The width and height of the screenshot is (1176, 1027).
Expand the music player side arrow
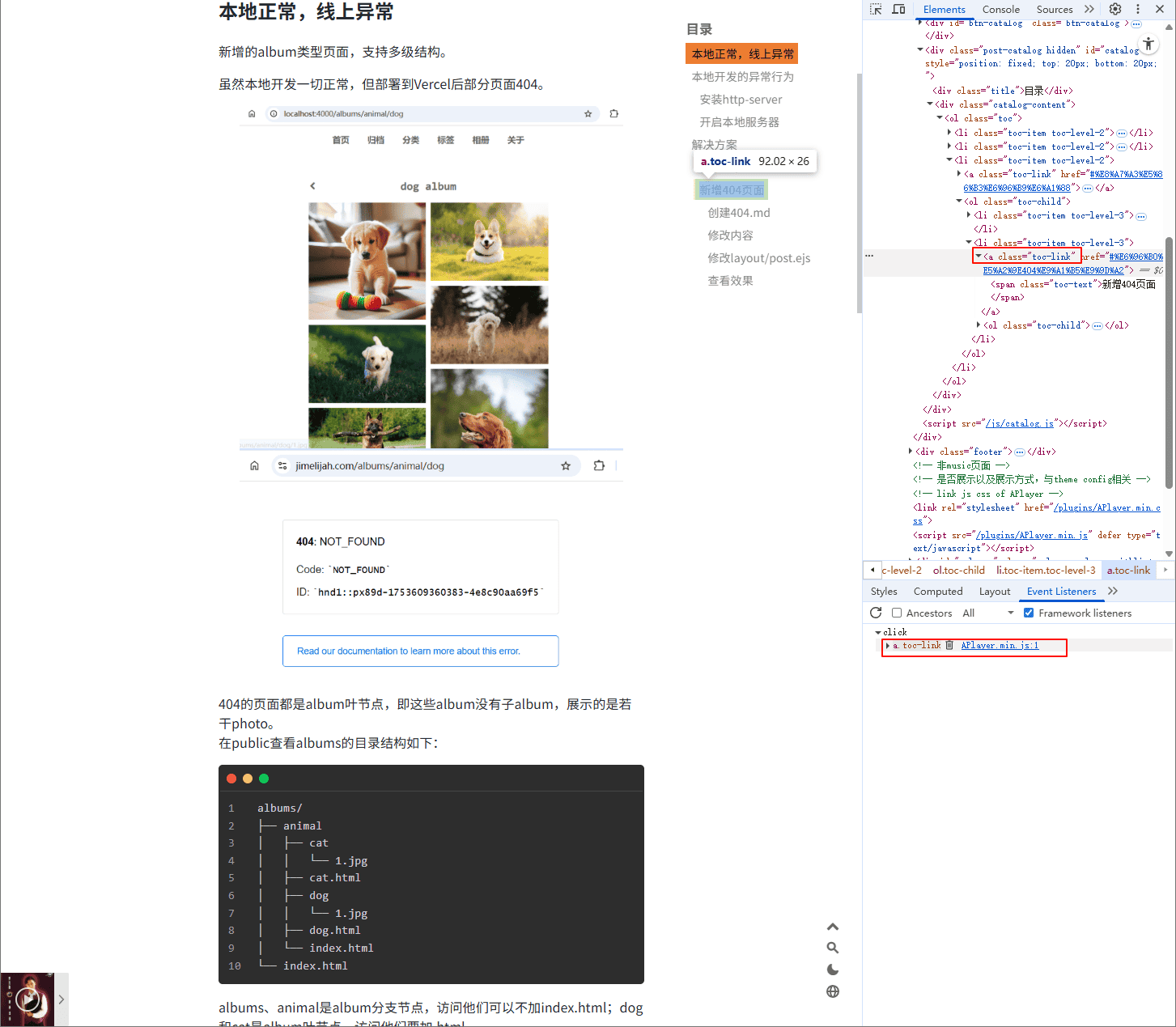pos(62,999)
